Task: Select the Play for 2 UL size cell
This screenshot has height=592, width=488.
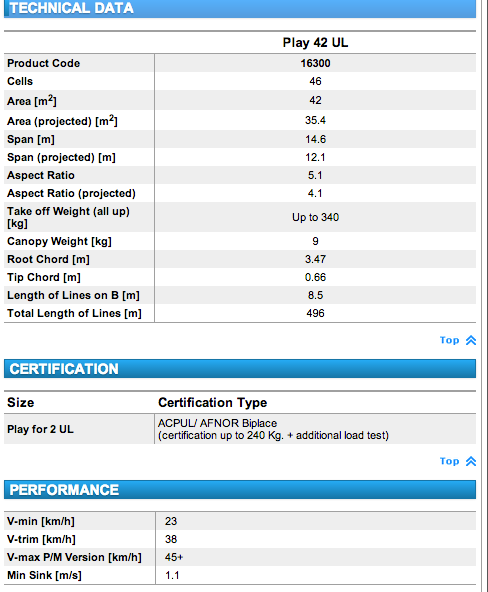Action: pos(40,429)
